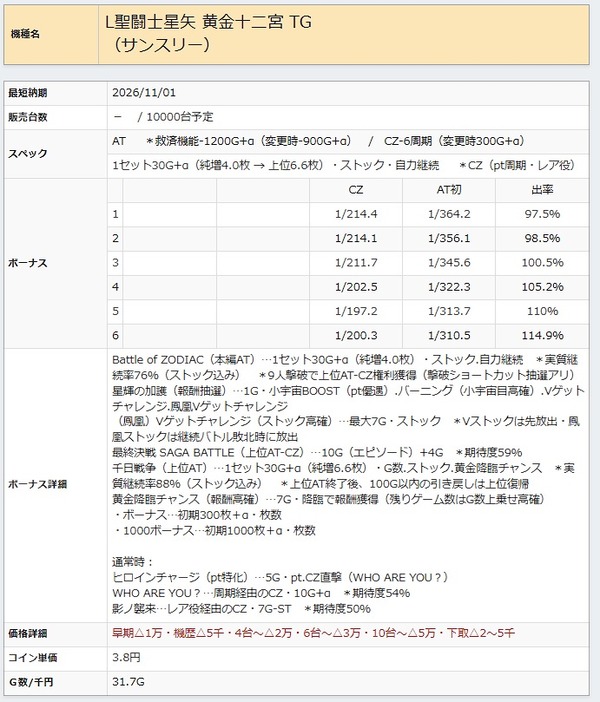Select the 黄金降臨チャンス (報酬高確) line
The height and width of the screenshot is (702, 600).
pos(328,499)
